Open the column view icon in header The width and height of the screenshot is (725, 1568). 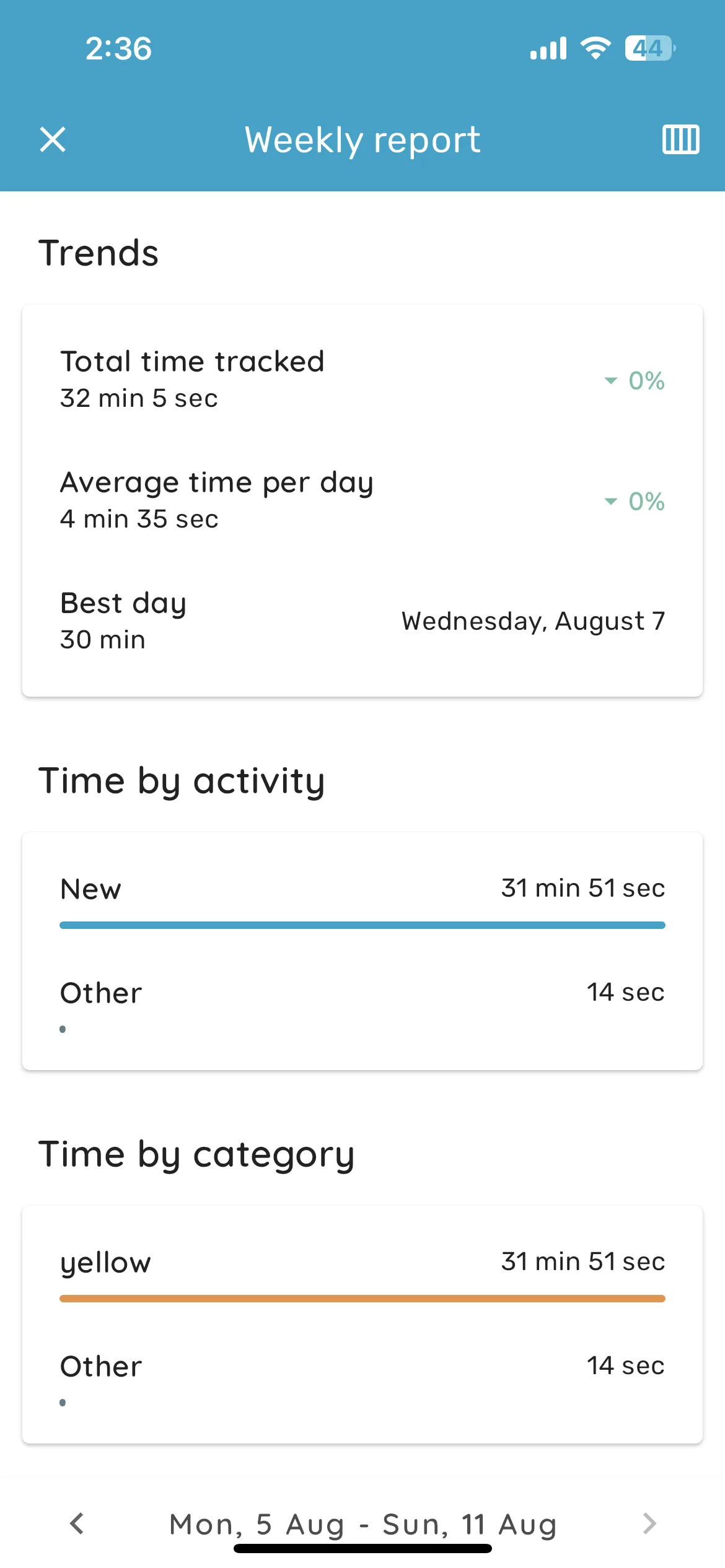[x=680, y=139]
